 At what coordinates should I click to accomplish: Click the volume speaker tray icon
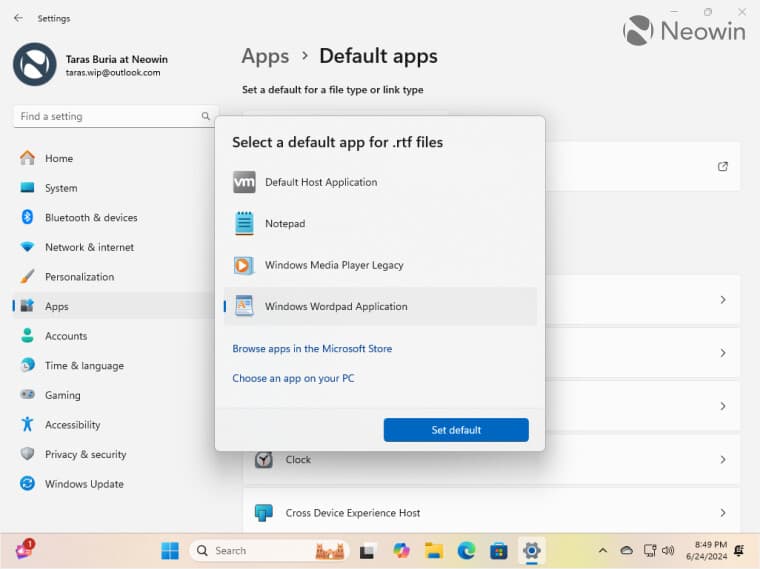(668, 551)
